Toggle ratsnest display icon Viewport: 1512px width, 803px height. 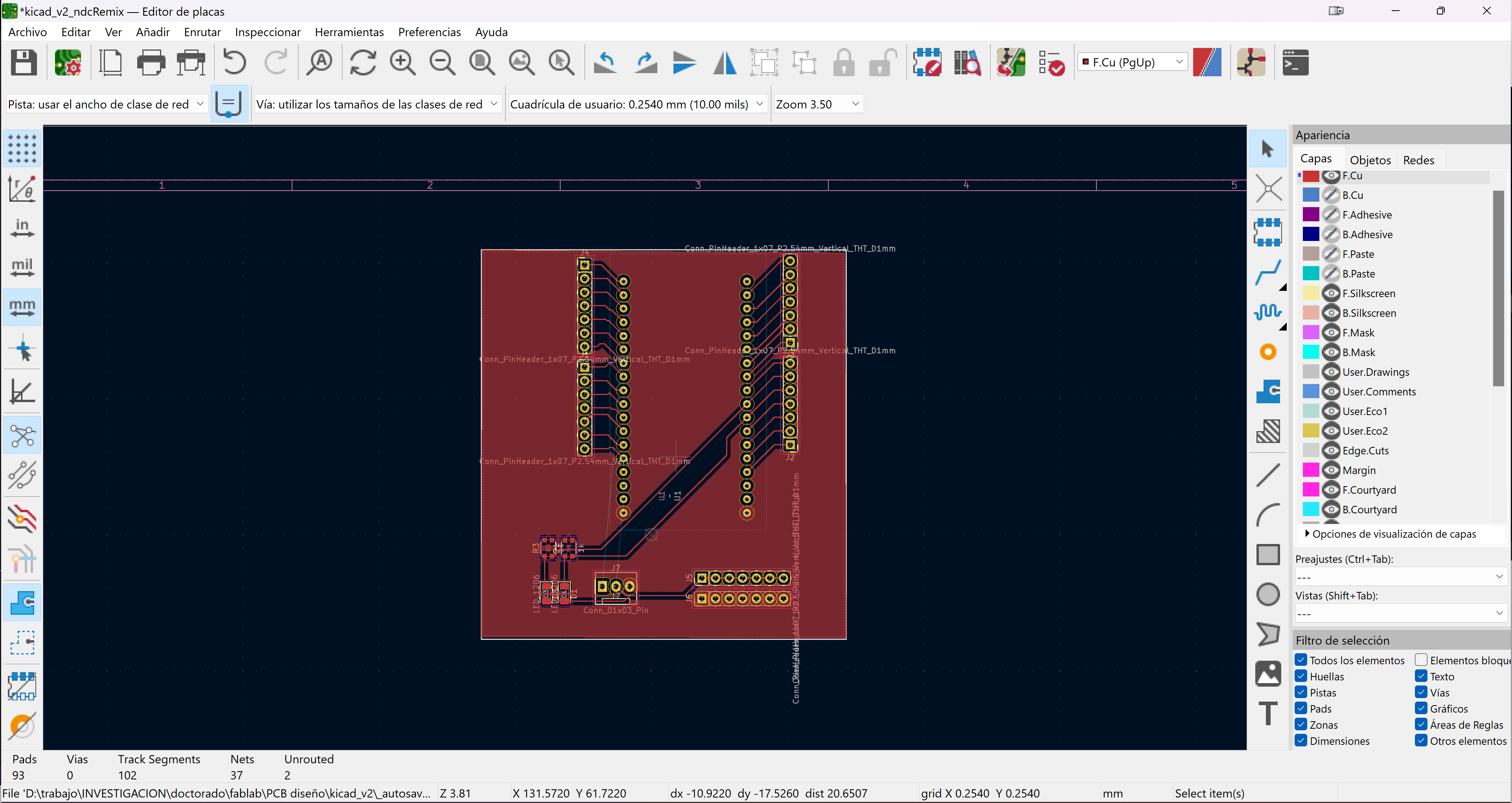[22, 435]
